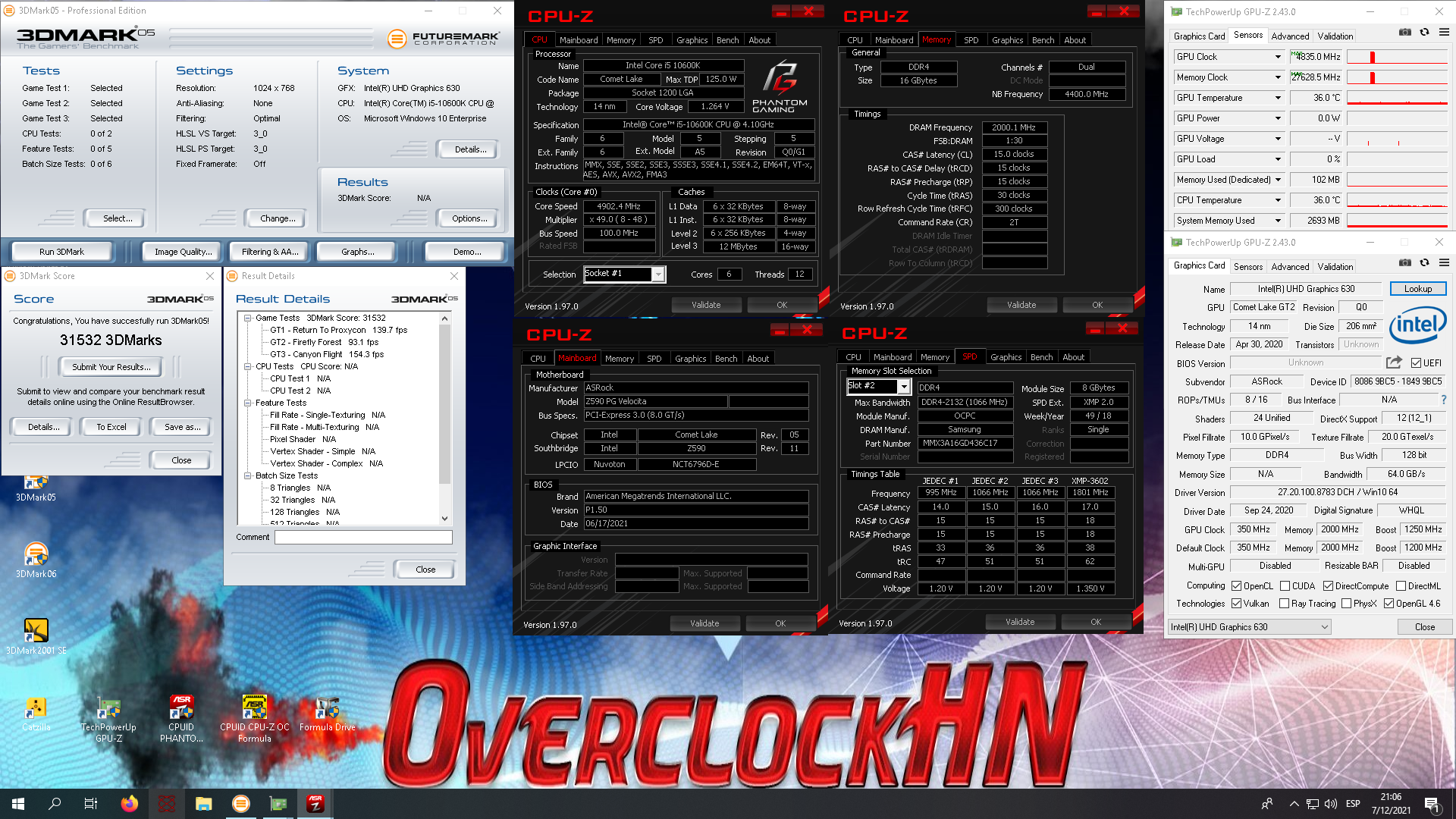This screenshot has width=1456, height=819.
Task: Click the Intel logo in GPU-Z
Action: 1417,325
